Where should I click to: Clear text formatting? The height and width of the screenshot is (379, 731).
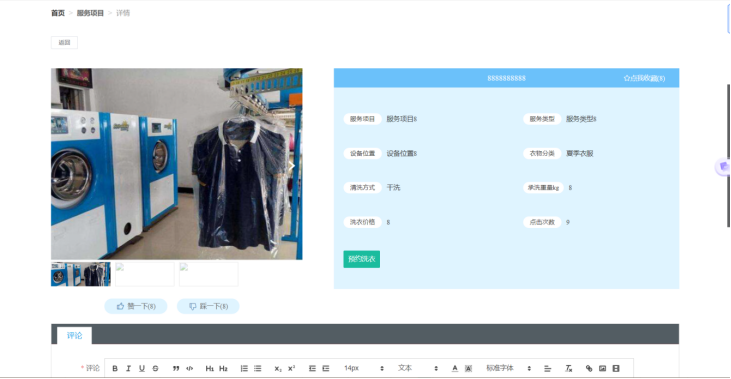pyautogui.click(x=568, y=368)
